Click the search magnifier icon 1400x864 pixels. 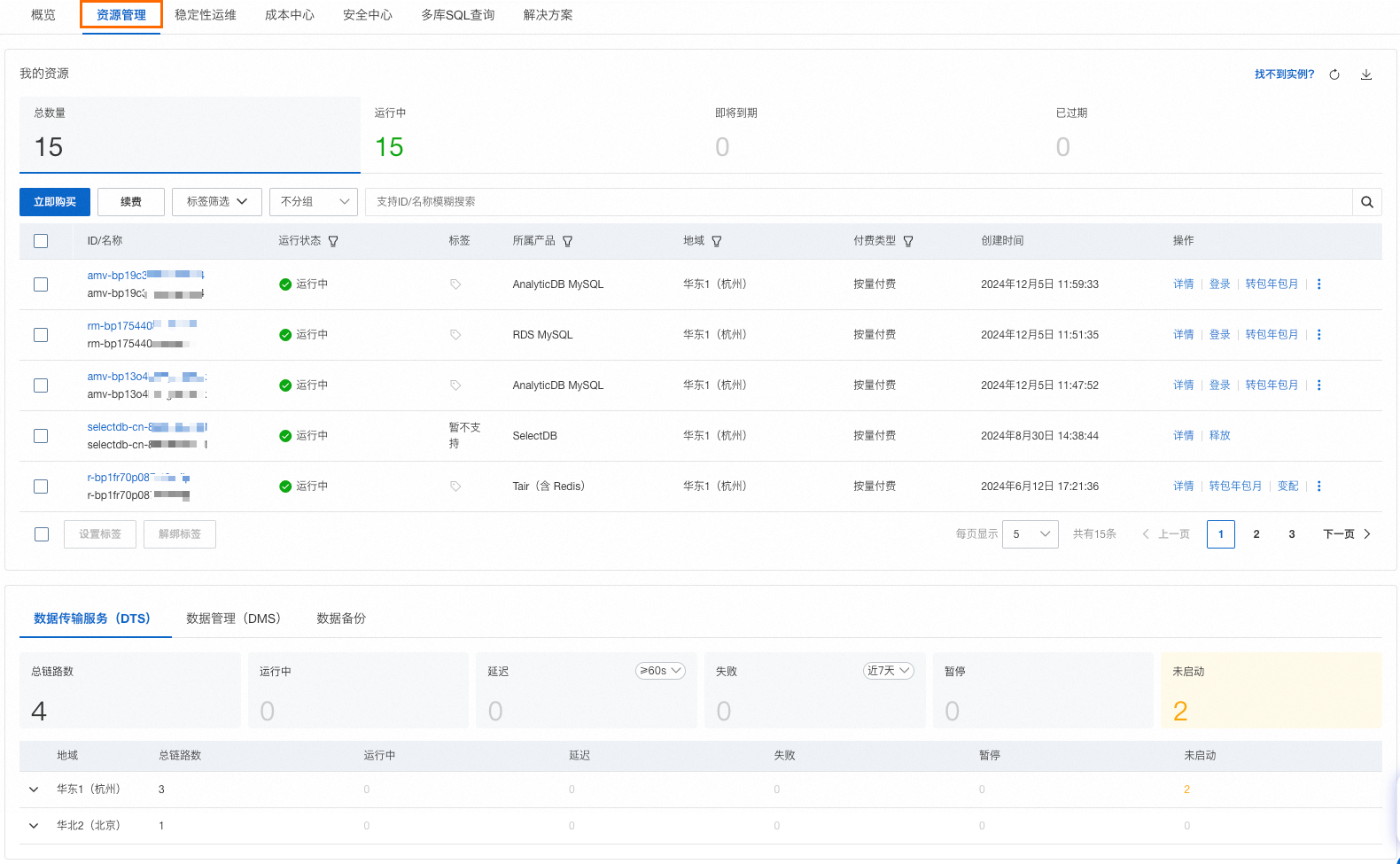click(x=1367, y=202)
